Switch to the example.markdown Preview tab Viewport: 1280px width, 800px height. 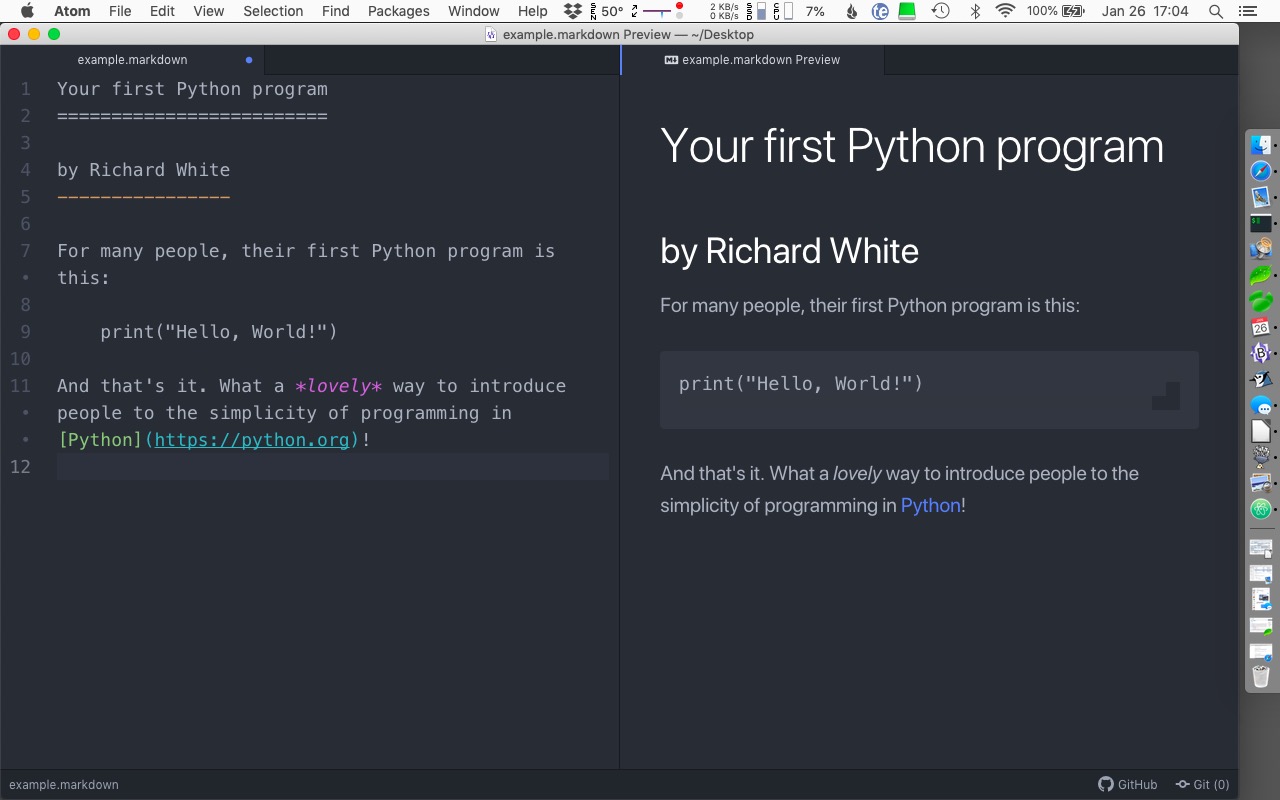click(x=752, y=60)
